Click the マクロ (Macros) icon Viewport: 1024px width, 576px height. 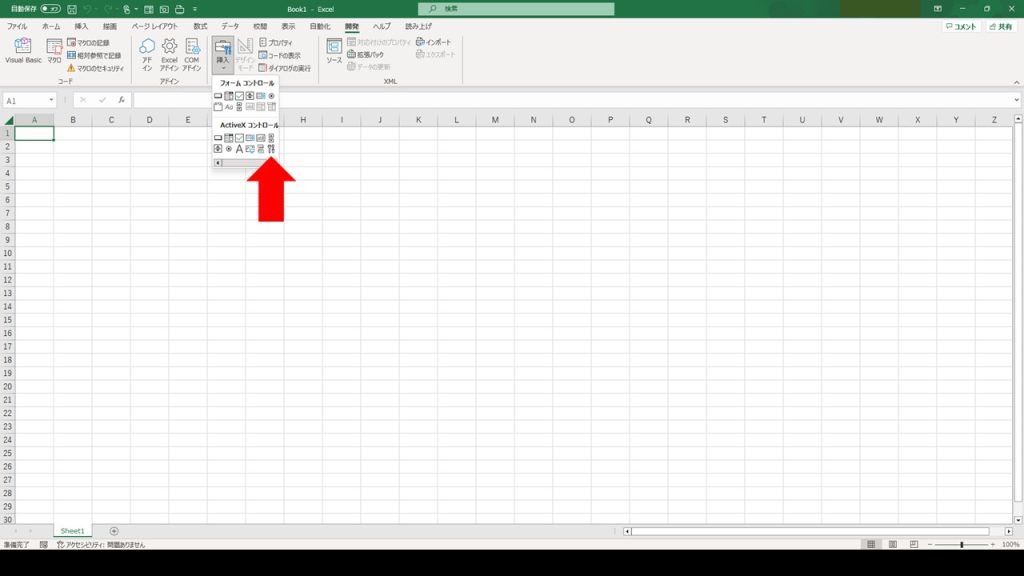tap(54, 52)
